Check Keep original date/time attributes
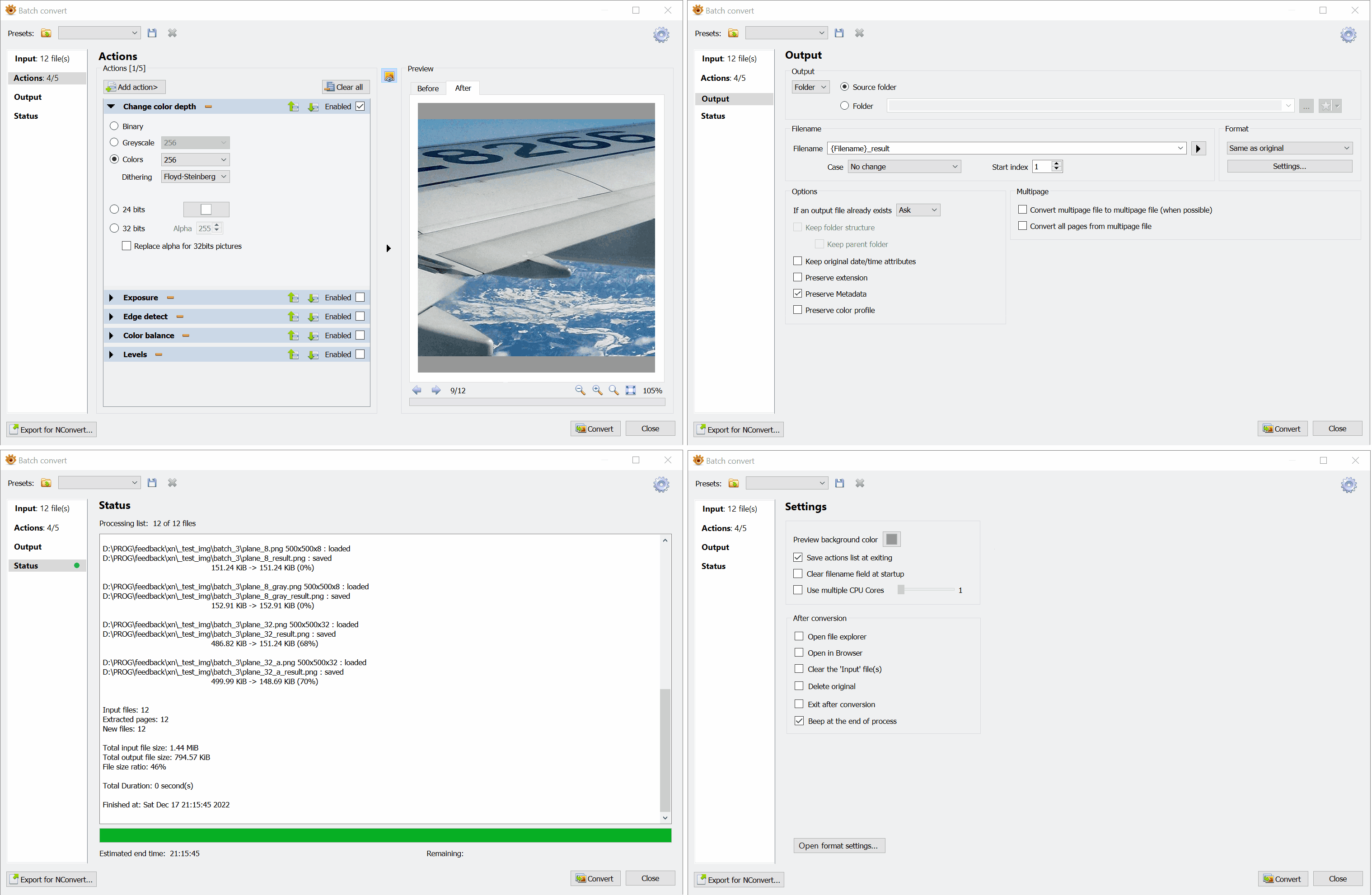1372x895 pixels. (x=798, y=261)
